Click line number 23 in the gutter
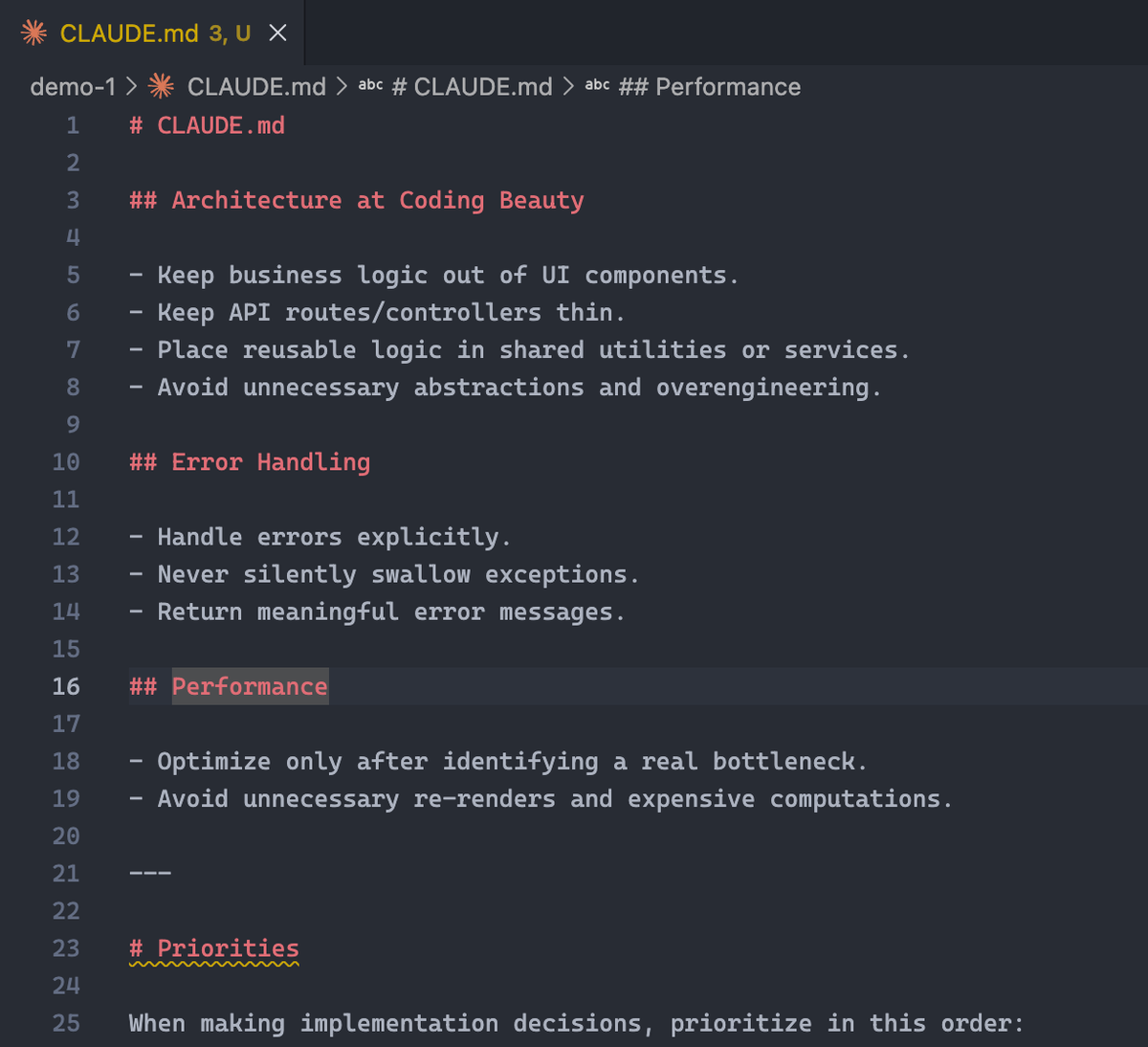Image resolution: width=1148 pixels, height=1047 pixels. click(66, 948)
